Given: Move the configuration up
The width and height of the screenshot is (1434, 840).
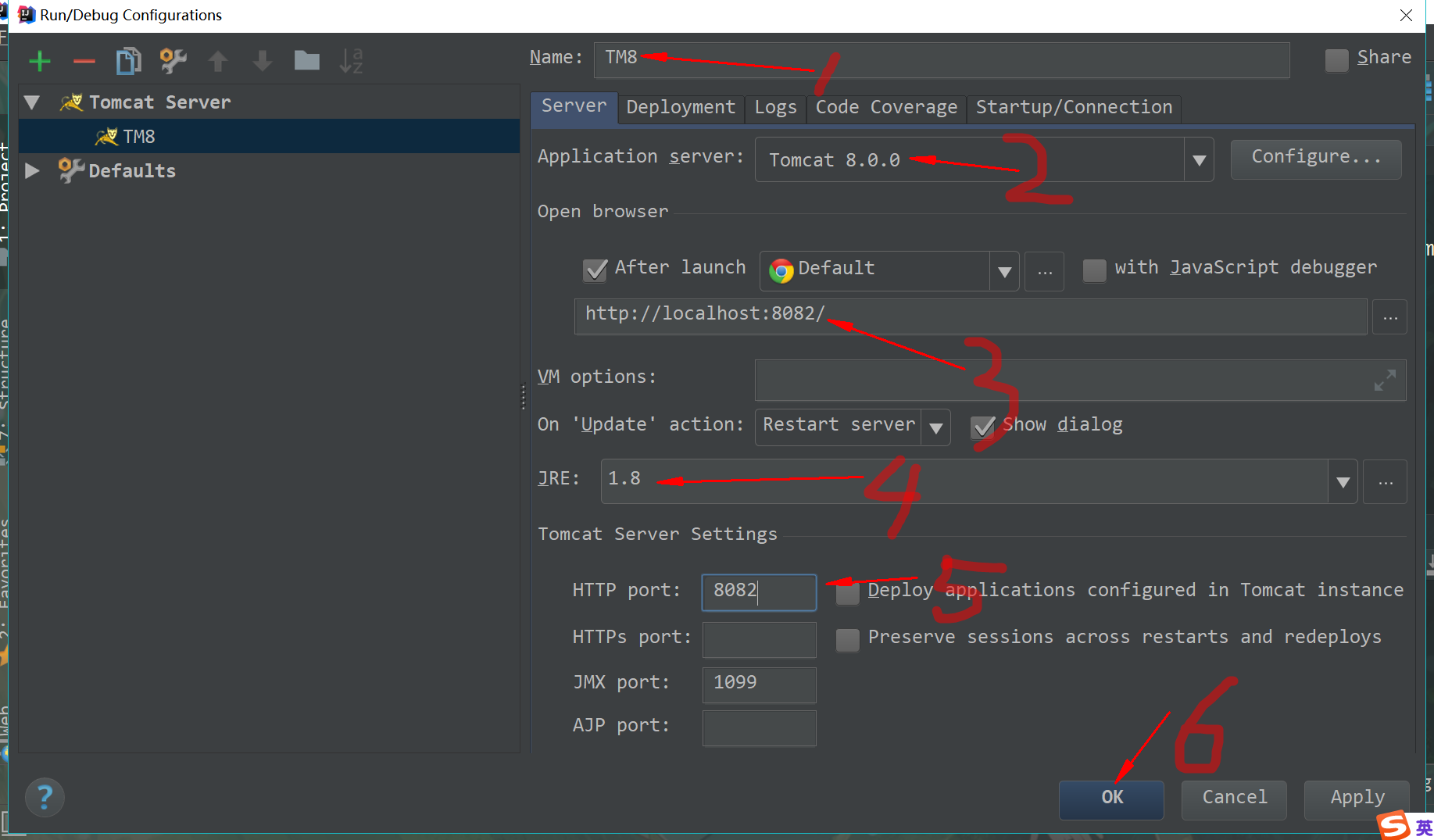Looking at the screenshot, I should click(x=218, y=61).
